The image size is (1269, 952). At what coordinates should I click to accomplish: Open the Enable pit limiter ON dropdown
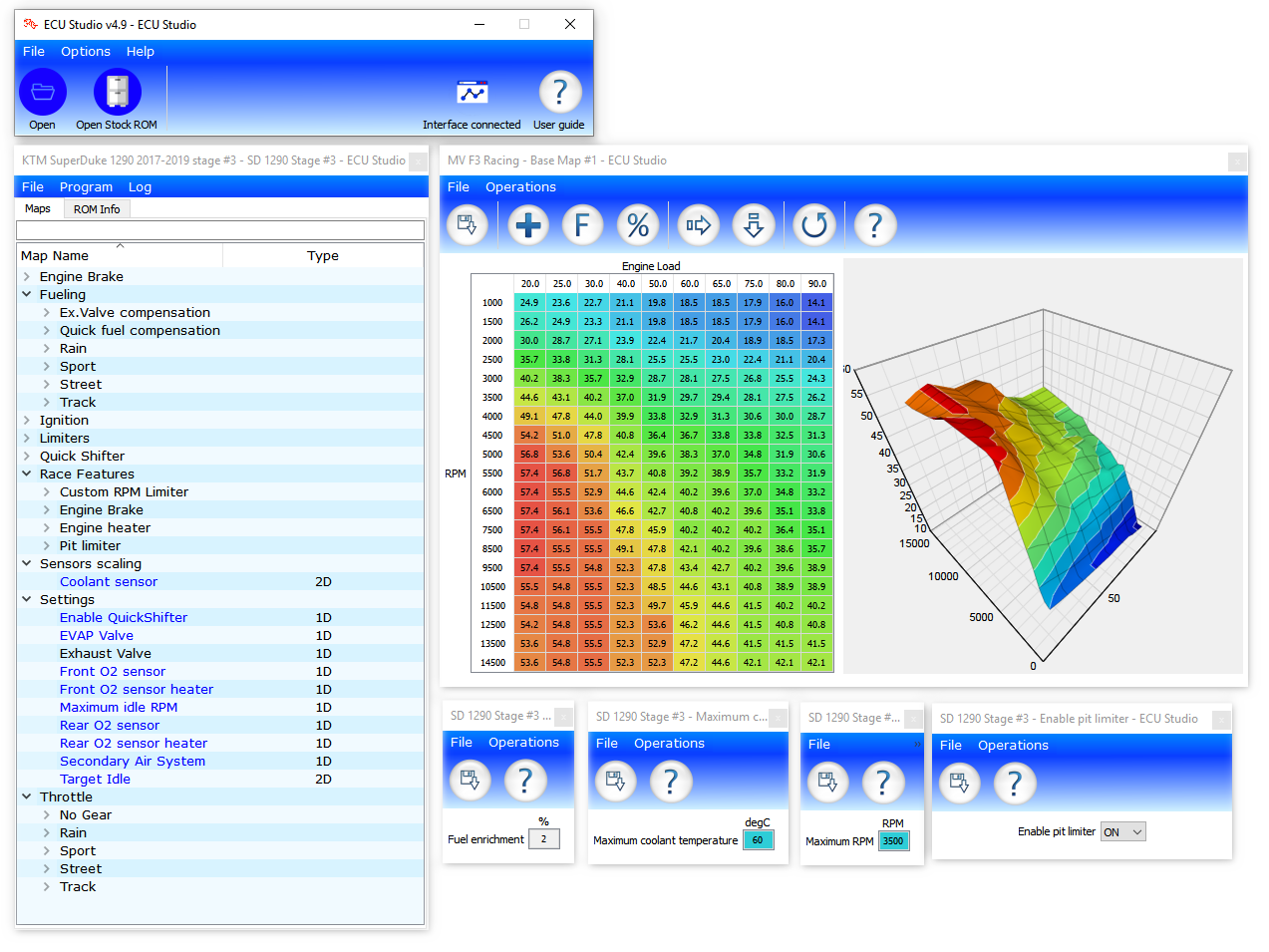coord(1122,832)
